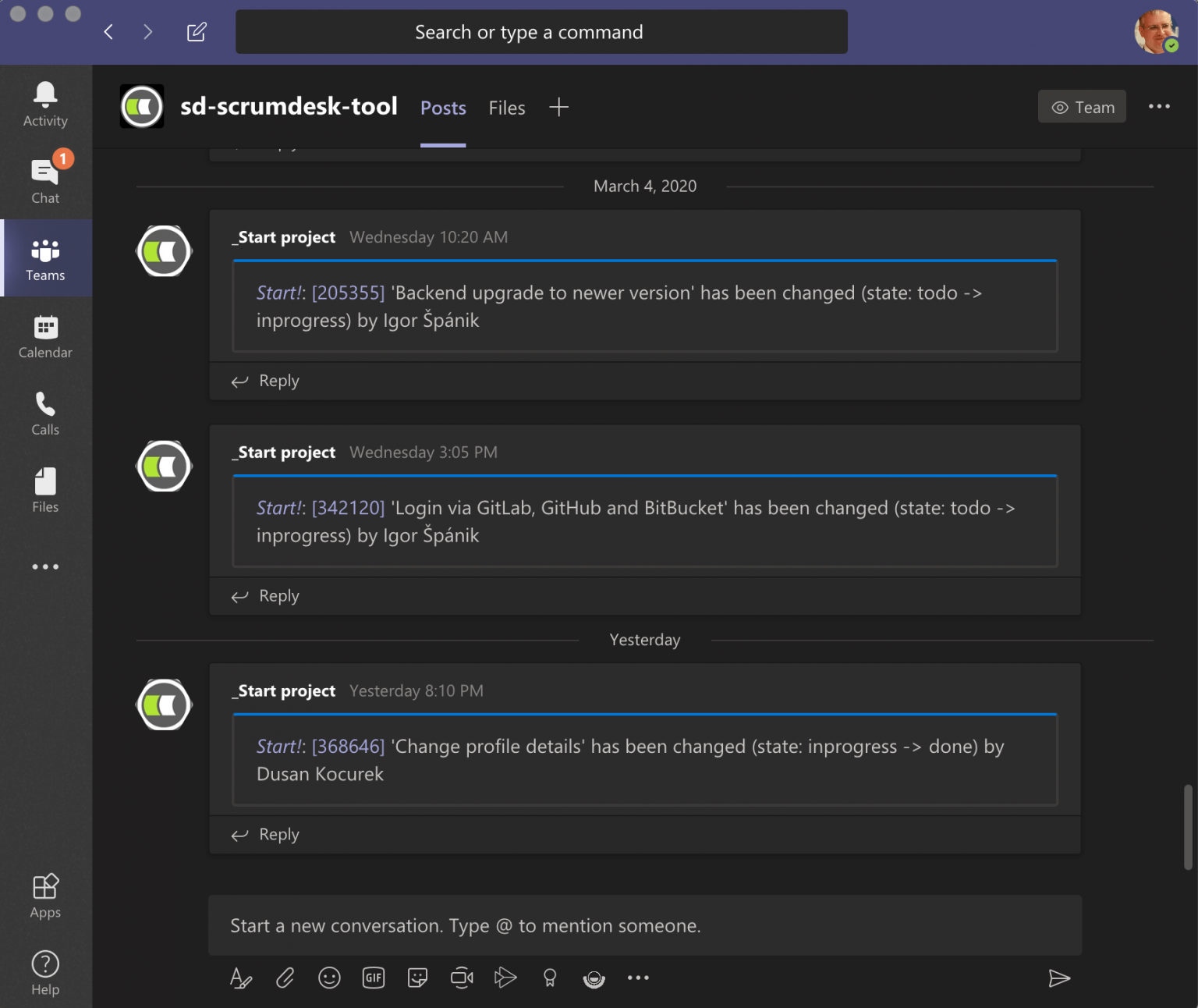Open the emoji picker

click(329, 978)
